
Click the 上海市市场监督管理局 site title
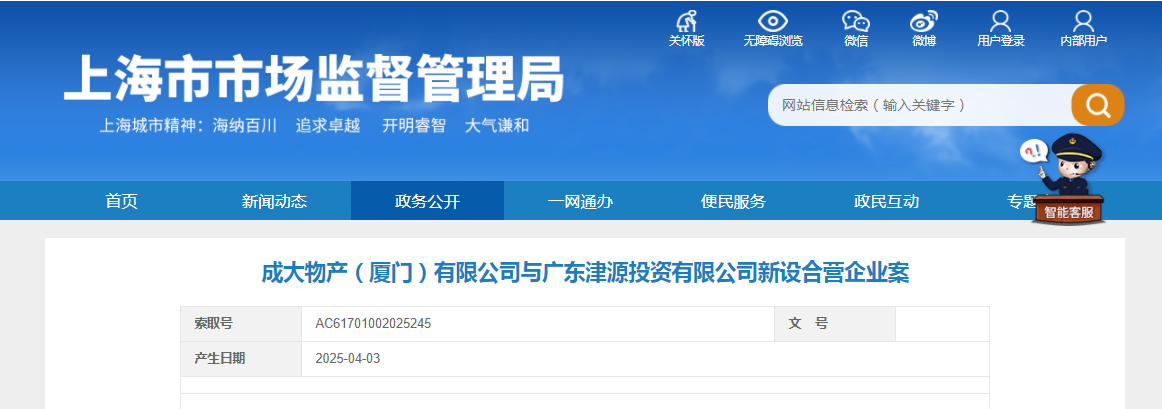pyautogui.click(x=313, y=79)
